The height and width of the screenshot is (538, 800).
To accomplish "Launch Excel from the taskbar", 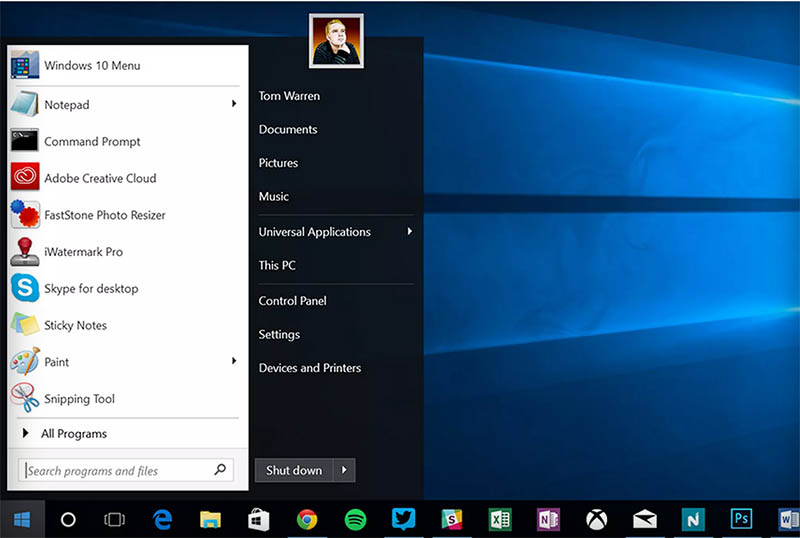I will click(x=499, y=520).
